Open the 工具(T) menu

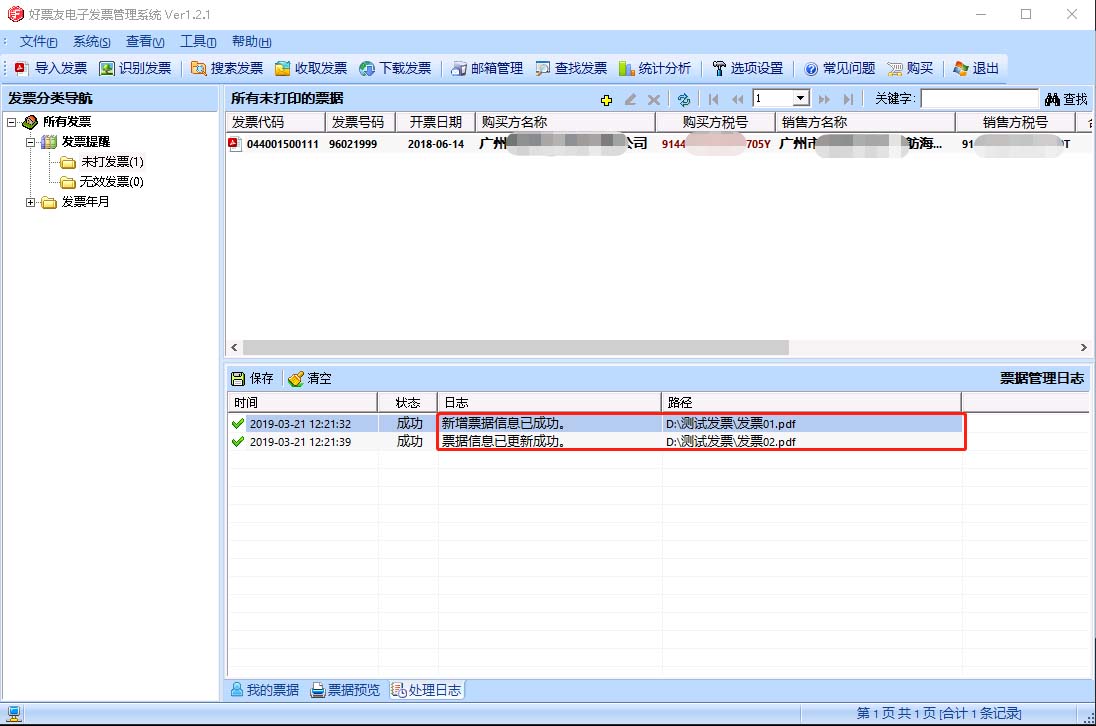(x=198, y=42)
